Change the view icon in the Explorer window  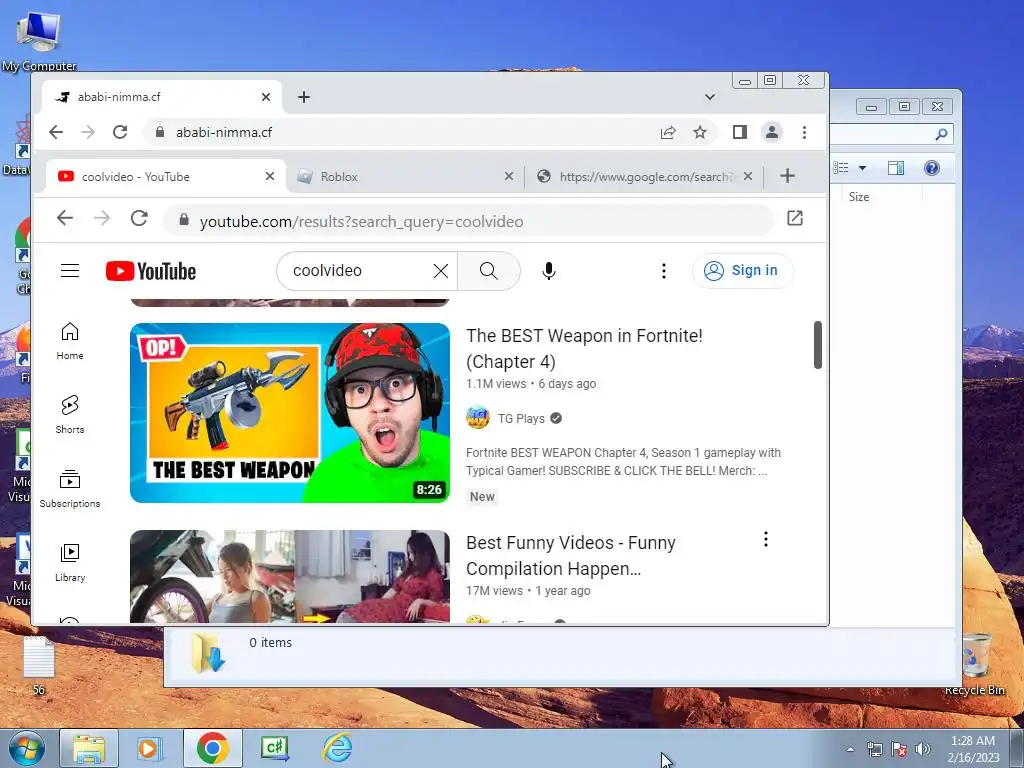point(841,168)
